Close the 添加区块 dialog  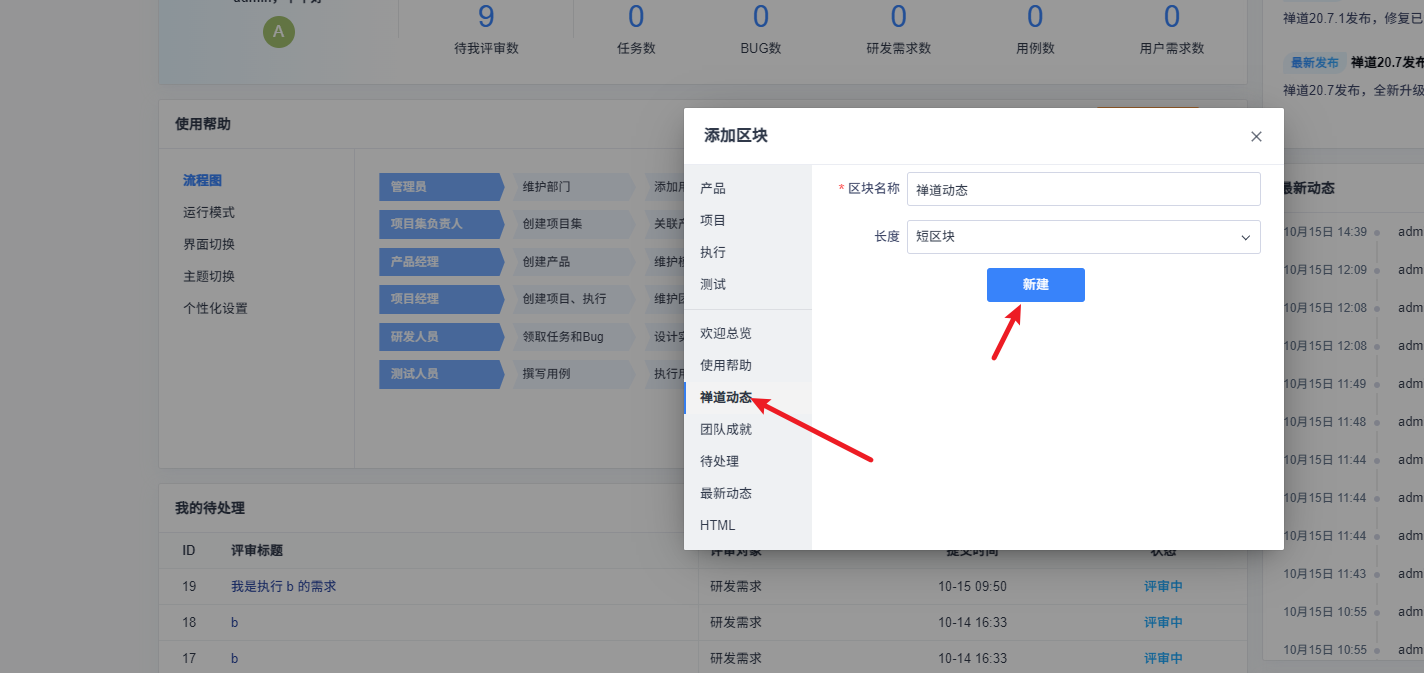click(x=1256, y=136)
